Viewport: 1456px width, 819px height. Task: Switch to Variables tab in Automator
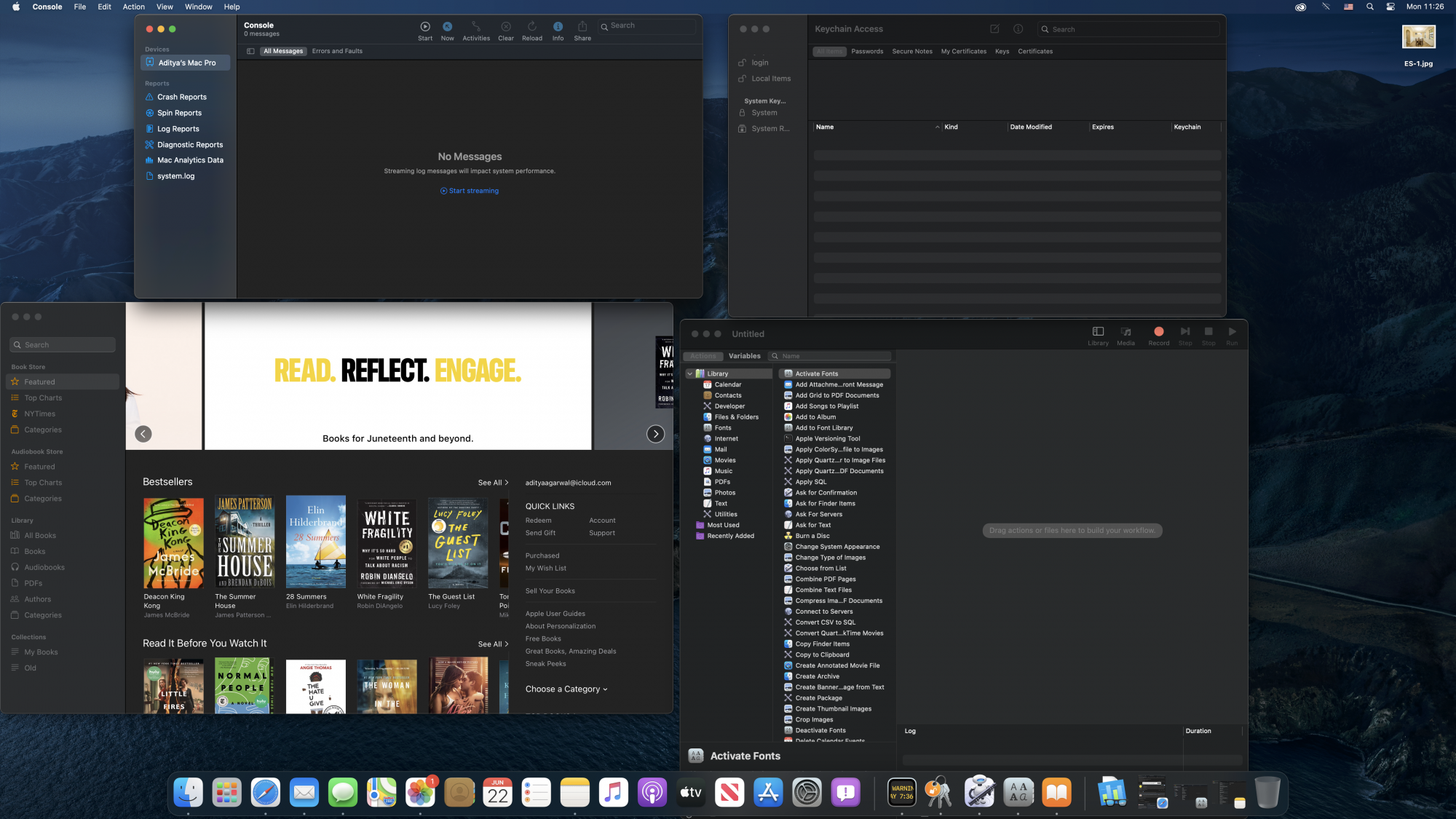pos(744,356)
